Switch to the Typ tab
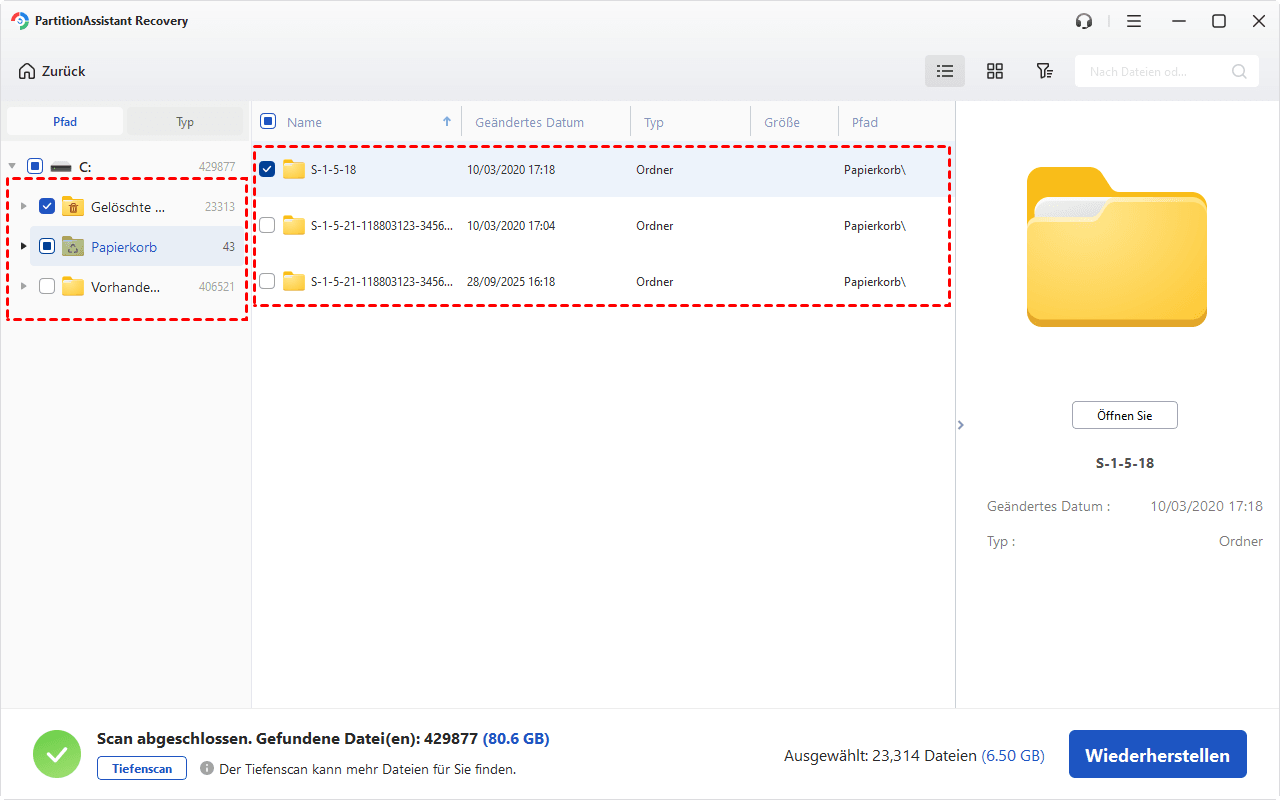The image size is (1280, 800). 185,121
